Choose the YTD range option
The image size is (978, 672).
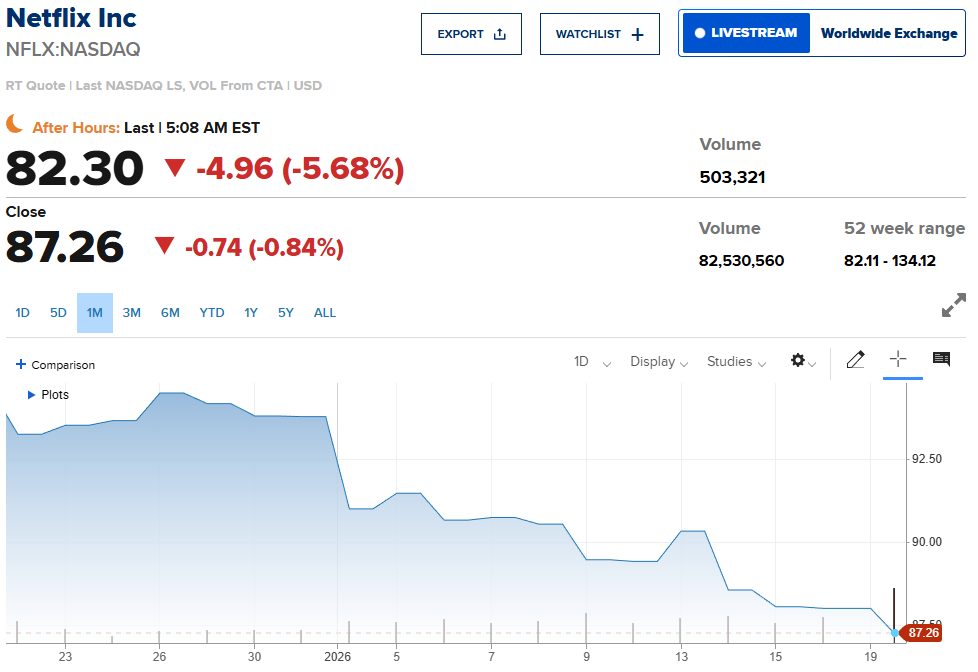(x=211, y=313)
